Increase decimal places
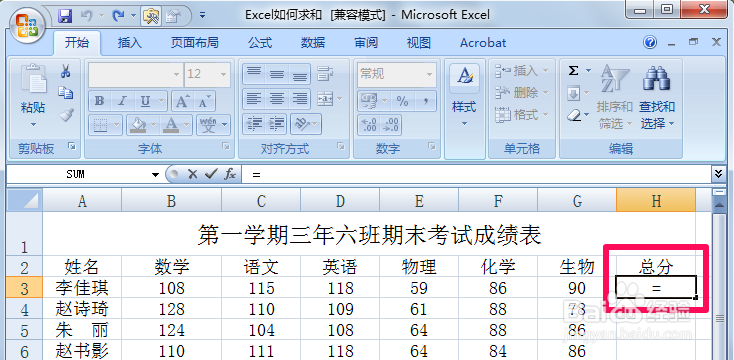The width and height of the screenshot is (734, 360). pyautogui.click(x=369, y=125)
